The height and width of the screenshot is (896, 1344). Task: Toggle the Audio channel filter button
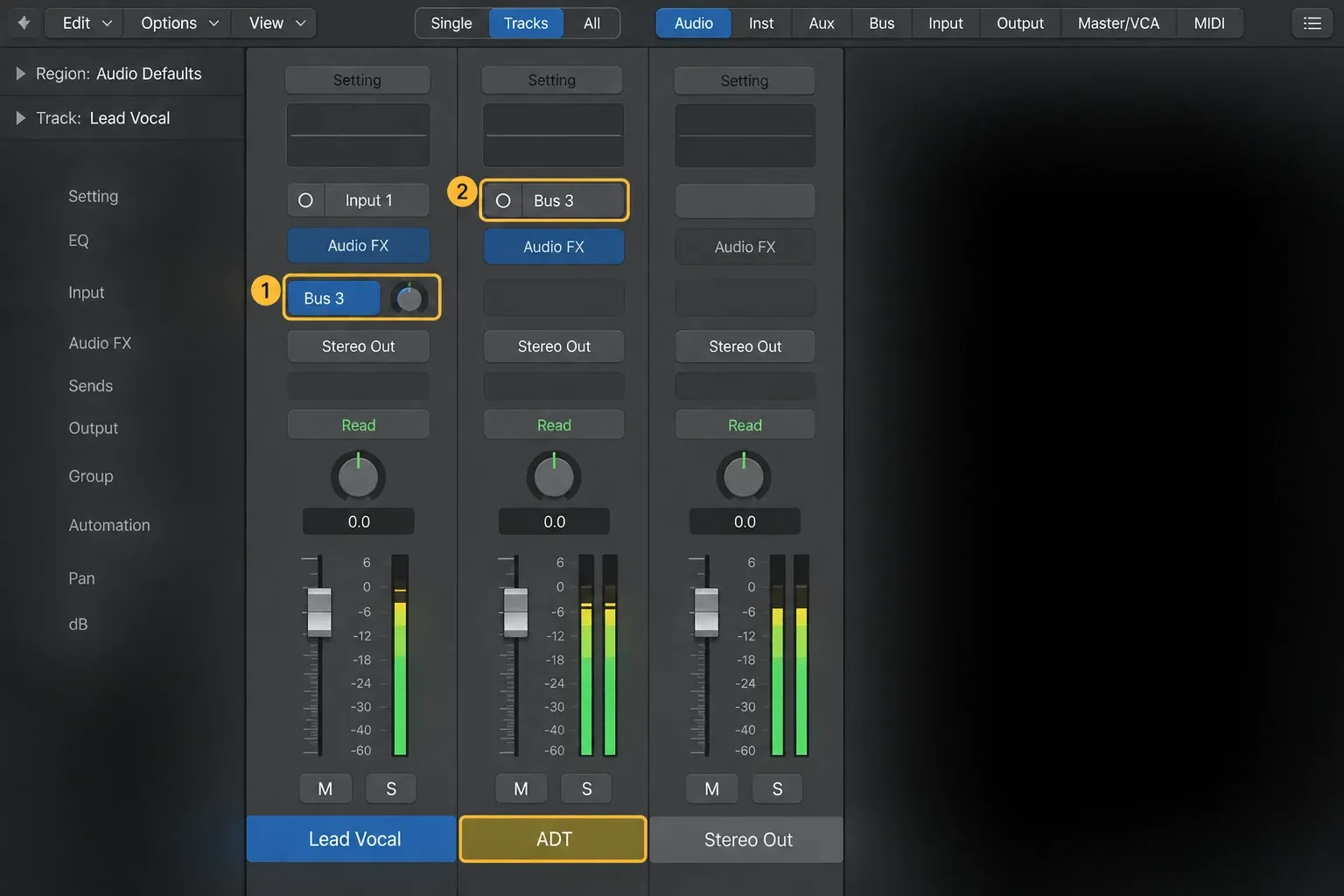click(x=694, y=23)
